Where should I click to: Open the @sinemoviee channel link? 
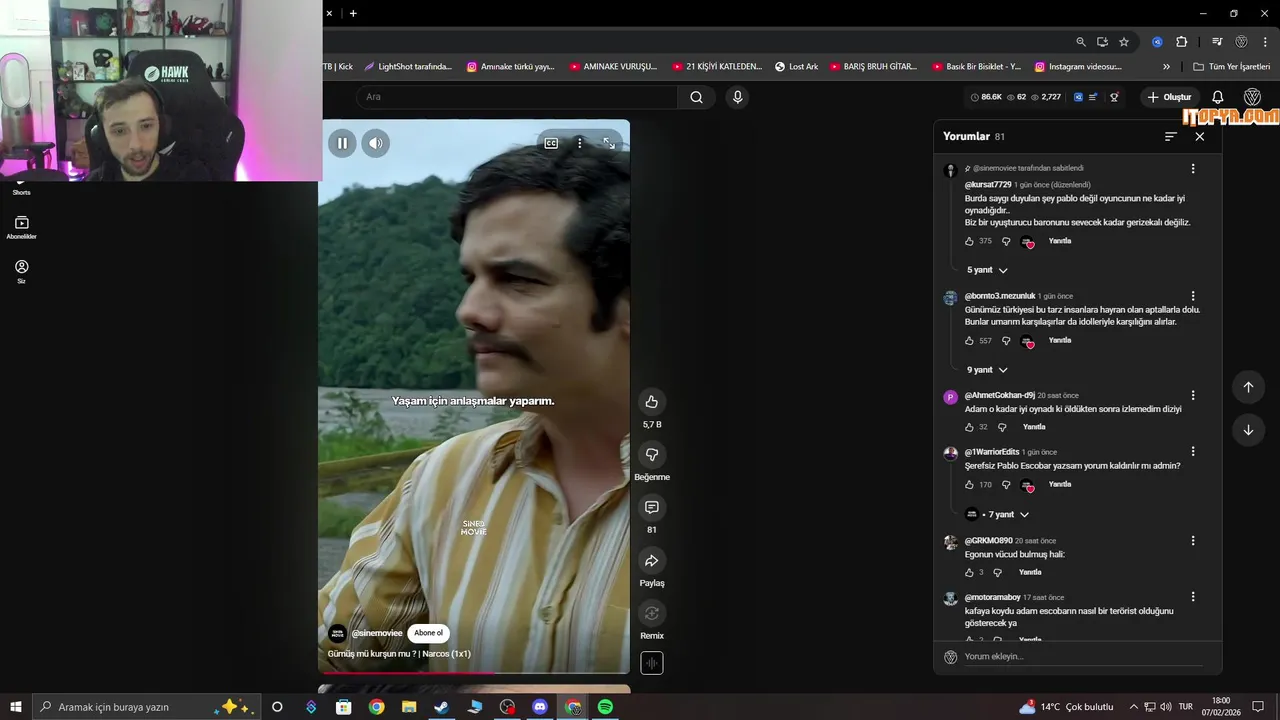tap(377, 633)
